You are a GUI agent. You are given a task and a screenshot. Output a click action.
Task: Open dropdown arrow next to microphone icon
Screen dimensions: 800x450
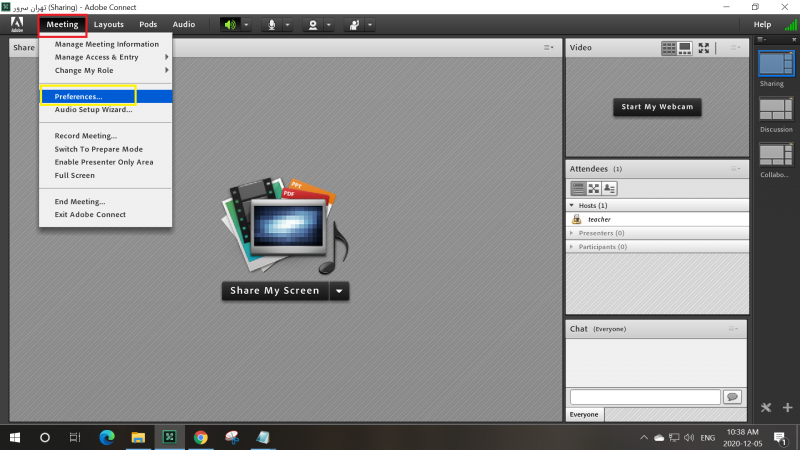pyautogui.click(x=288, y=24)
